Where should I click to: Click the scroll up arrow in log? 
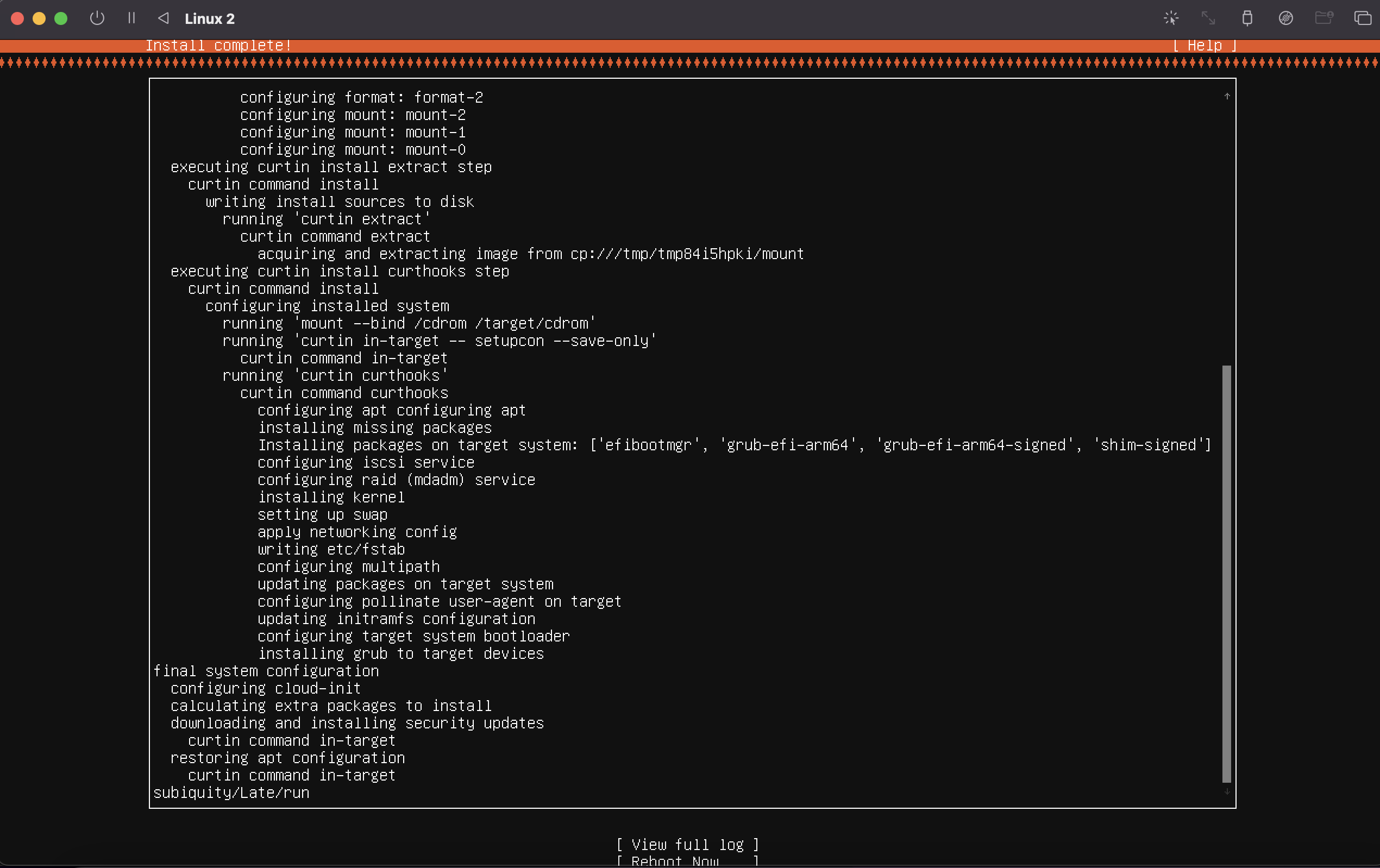(1227, 96)
